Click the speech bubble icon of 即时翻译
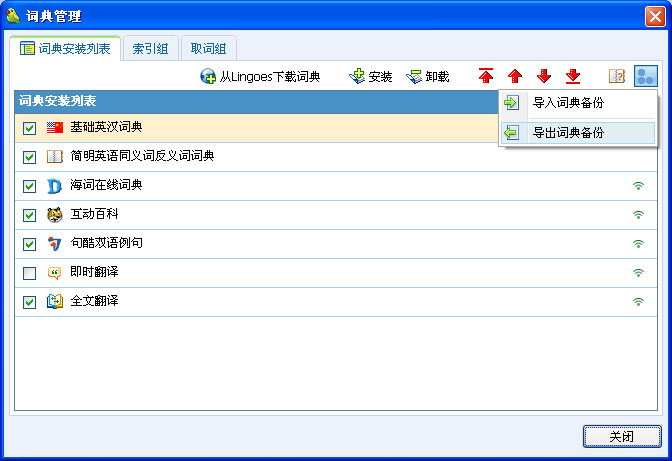 (54, 273)
